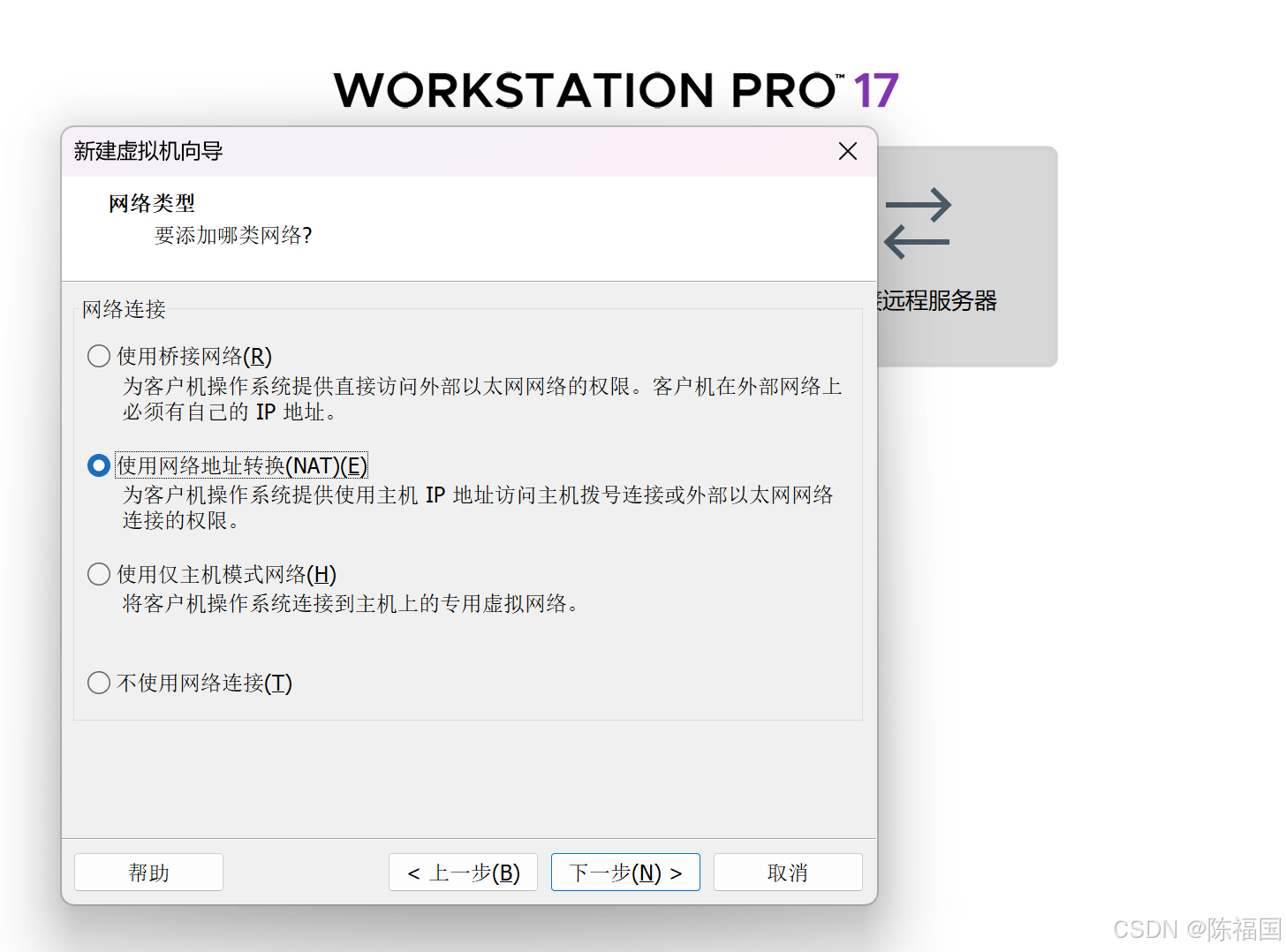Close the 新建虚拟机向导 dialog
This screenshot has height=952, width=1286.
point(848,151)
